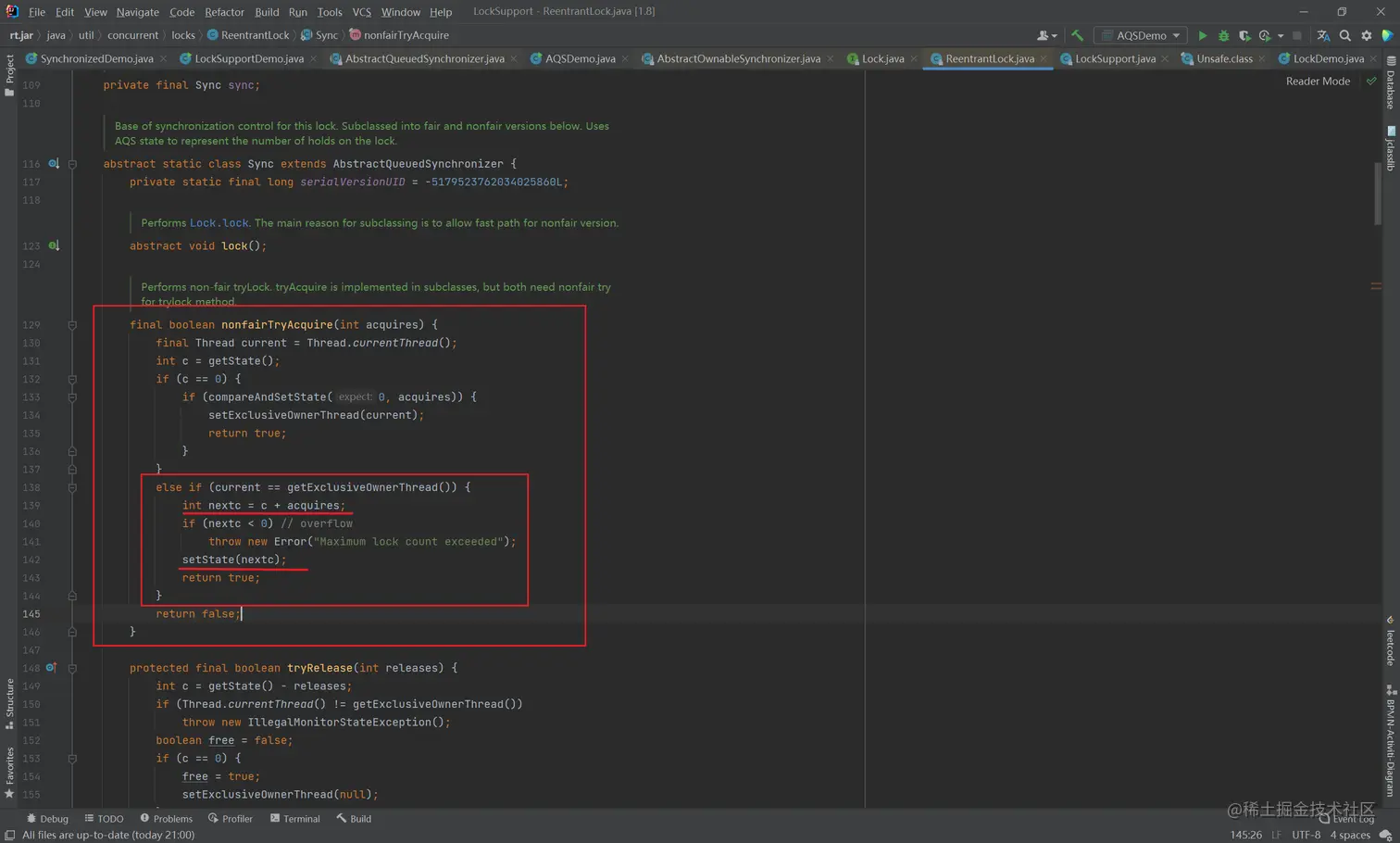Open the translate plugin icon
Viewport: 1400px width, 843px height.
tap(1323, 35)
